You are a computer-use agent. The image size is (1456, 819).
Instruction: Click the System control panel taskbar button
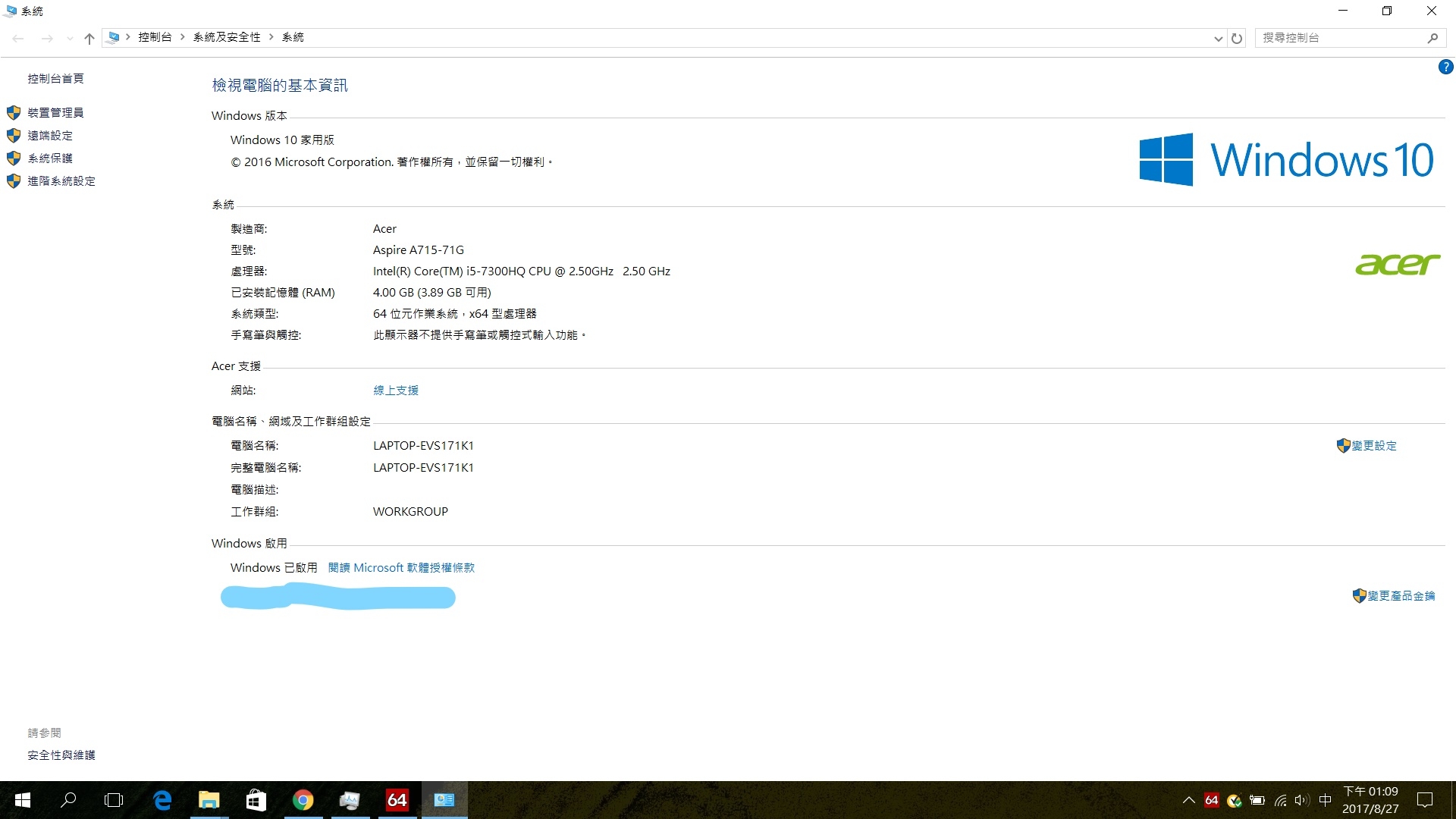[444, 800]
